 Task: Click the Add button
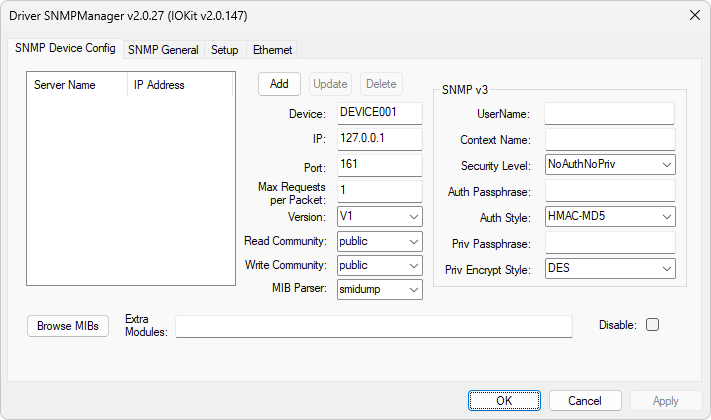[x=279, y=84]
